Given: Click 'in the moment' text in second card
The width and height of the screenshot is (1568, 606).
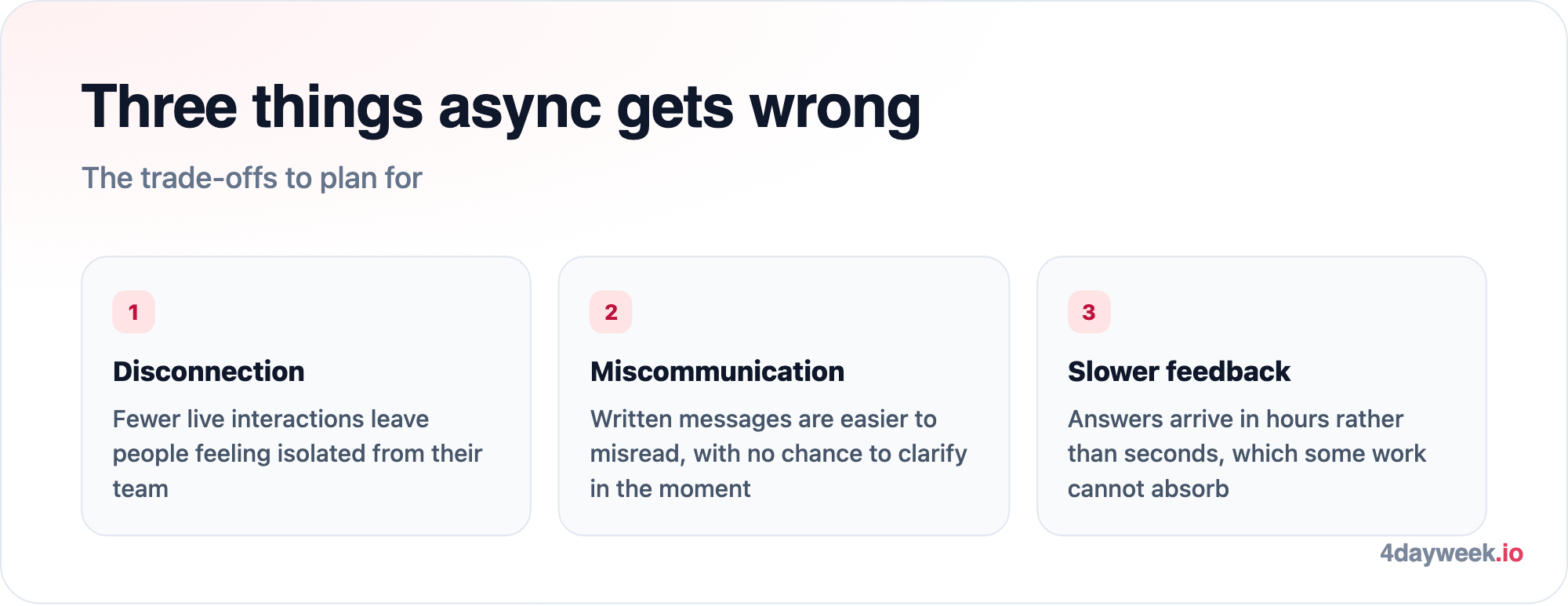Looking at the screenshot, I should click(670, 488).
